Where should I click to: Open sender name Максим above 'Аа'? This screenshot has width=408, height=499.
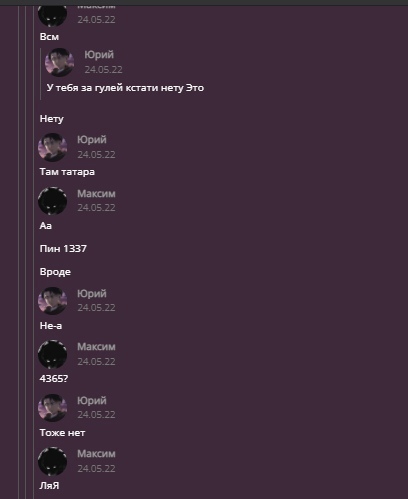[x=96, y=193]
